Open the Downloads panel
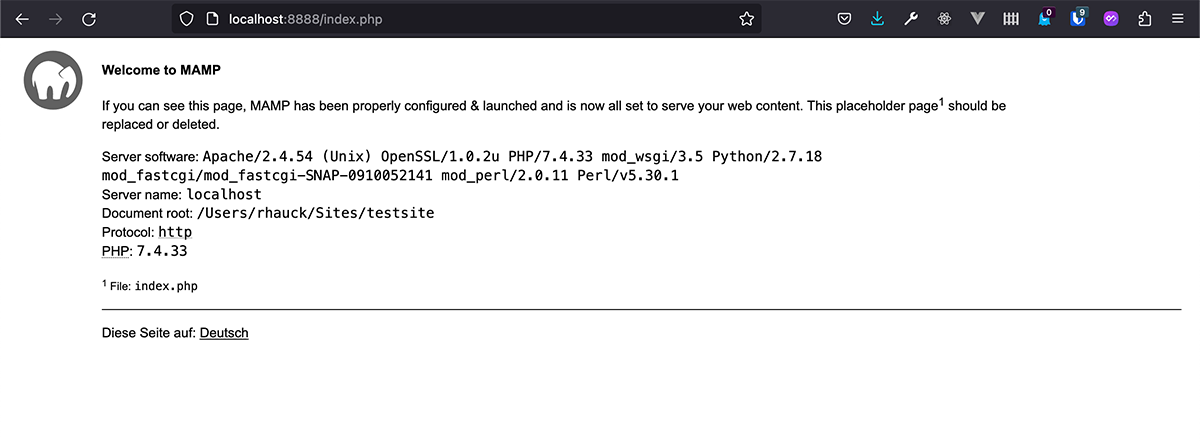This screenshot has height=443, width=1200. coord(877,18)
